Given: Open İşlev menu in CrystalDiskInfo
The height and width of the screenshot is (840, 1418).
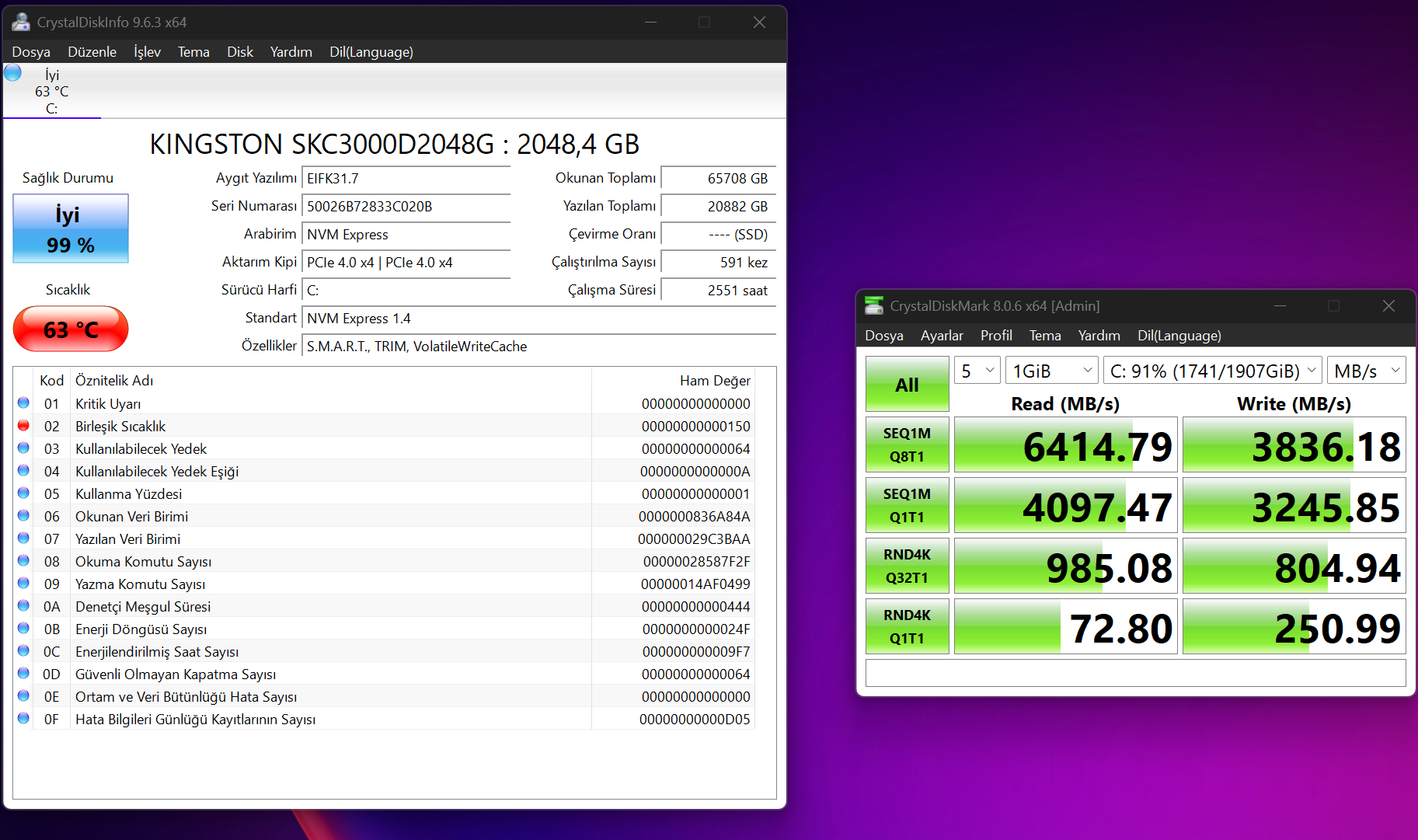Looking at the screenshot, I should [148, 52].
